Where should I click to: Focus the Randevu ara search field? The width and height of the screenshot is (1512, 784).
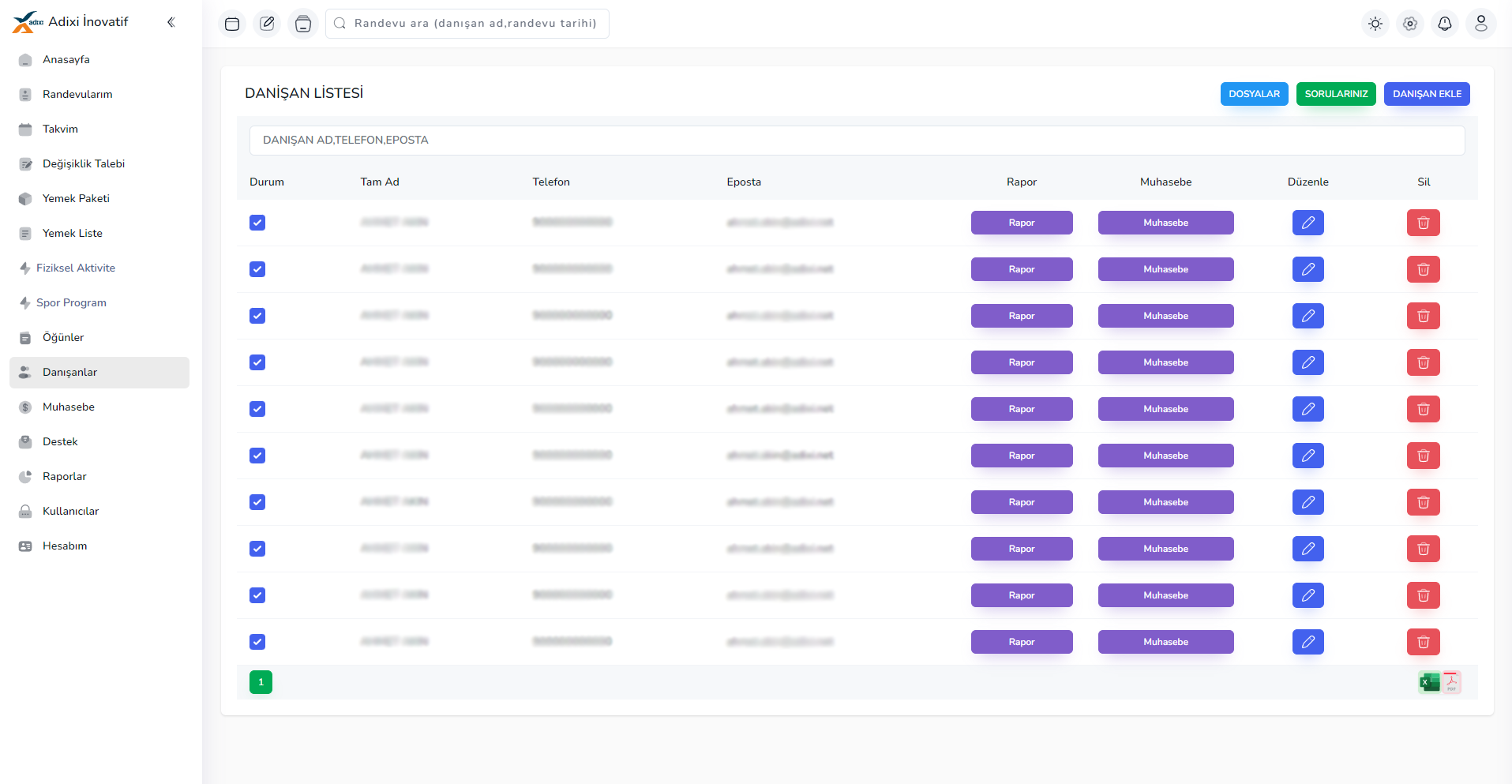[x=467, y=24]
